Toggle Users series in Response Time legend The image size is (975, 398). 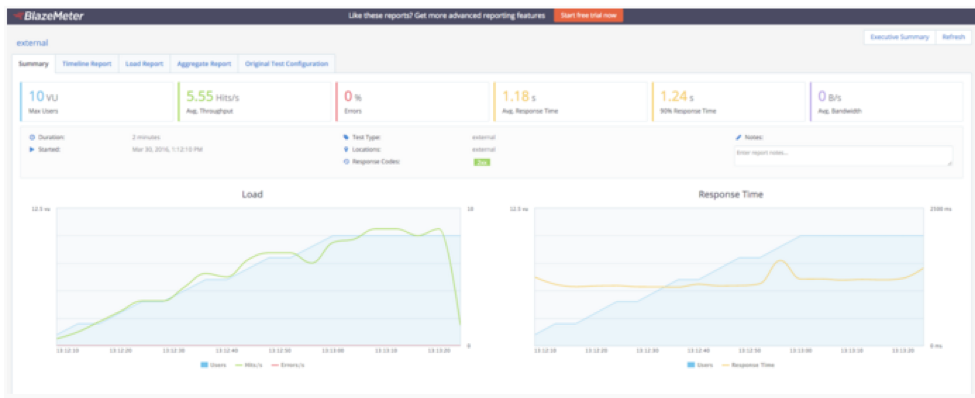(x=700, y=365)
